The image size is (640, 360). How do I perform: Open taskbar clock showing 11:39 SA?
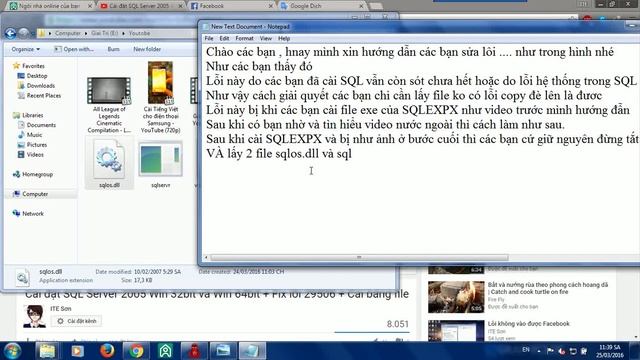coord(609,351)
